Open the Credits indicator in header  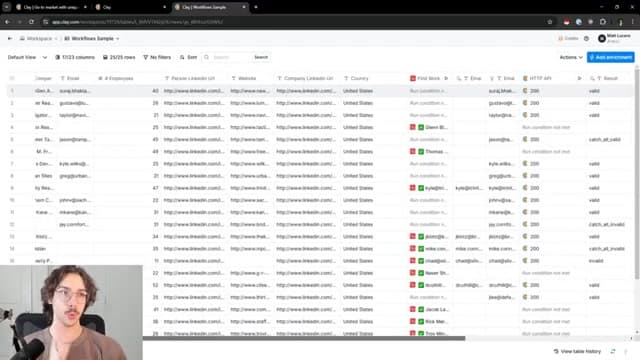(x=568, y=38)
